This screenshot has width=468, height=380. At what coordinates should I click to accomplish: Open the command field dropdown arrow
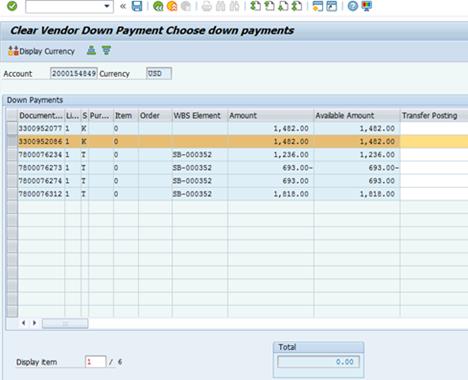(x=107, y=6)
